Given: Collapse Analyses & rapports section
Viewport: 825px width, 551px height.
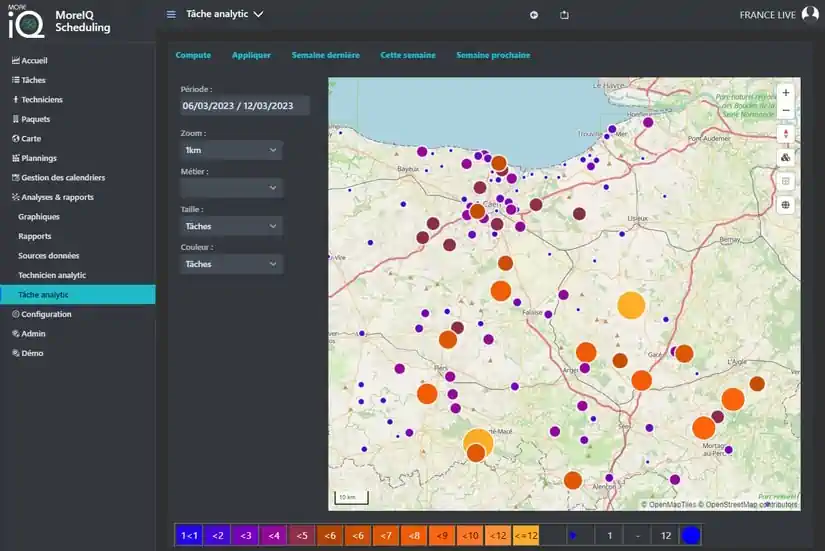Looking at the screenshot, I should 53,197.
